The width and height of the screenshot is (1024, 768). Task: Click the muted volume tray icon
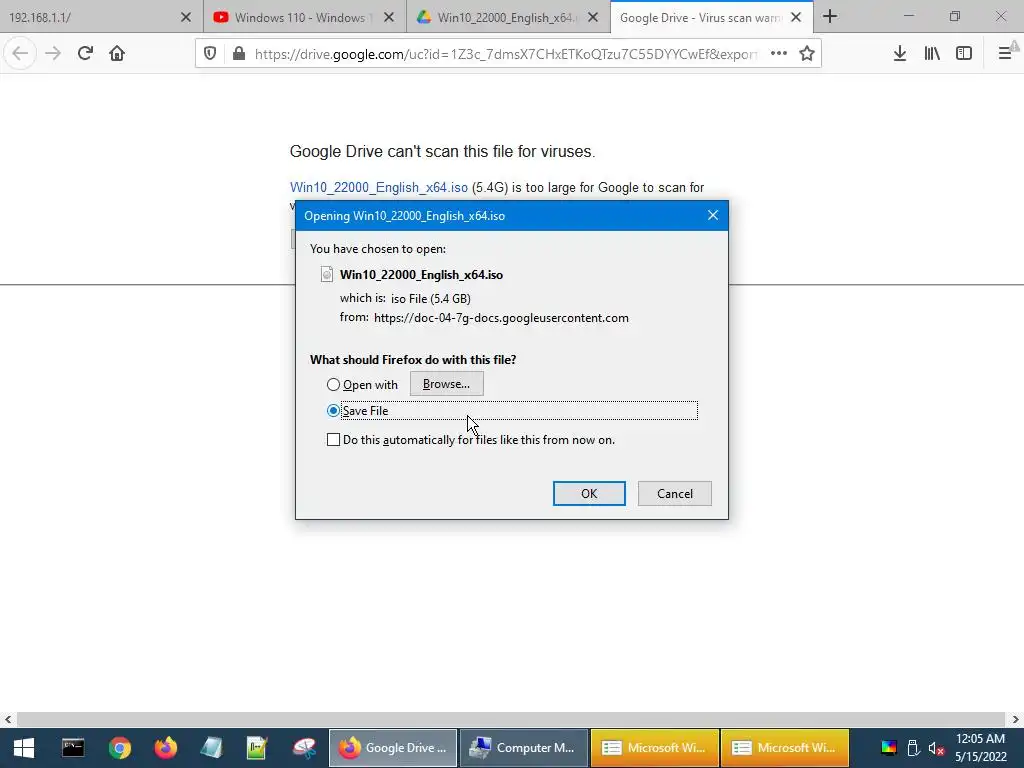click(936, 748)
